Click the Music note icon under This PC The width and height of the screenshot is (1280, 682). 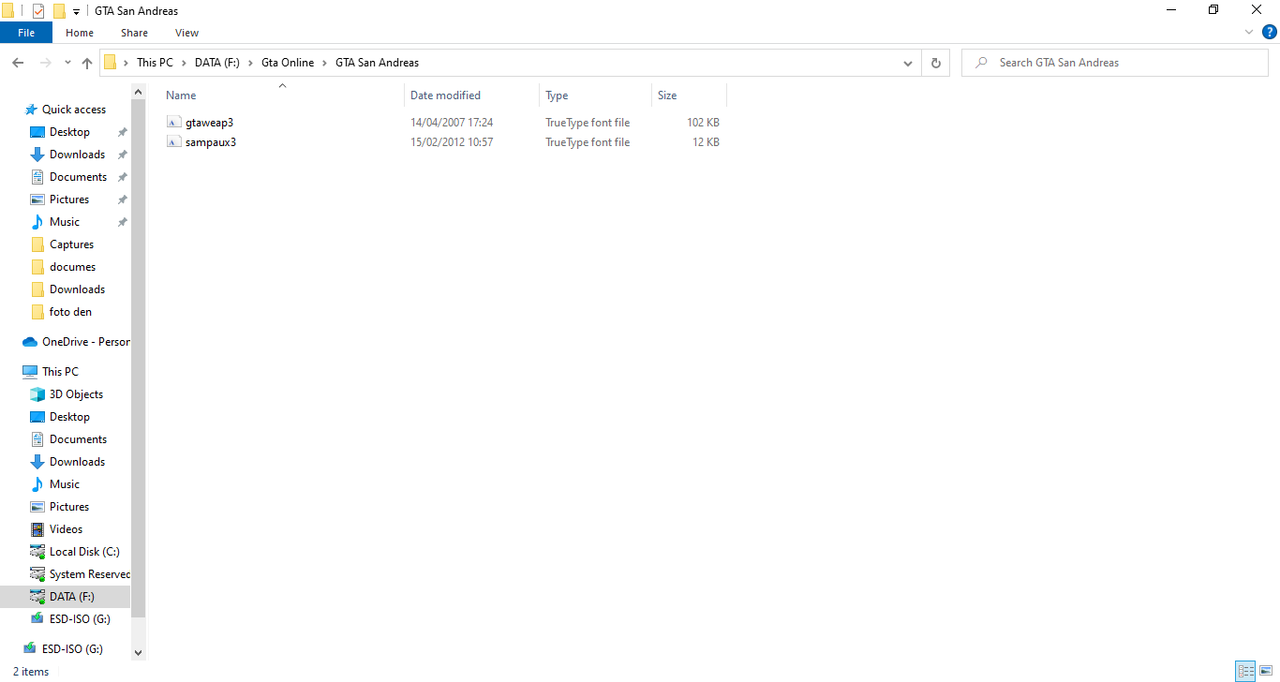[x=37, y=484]
